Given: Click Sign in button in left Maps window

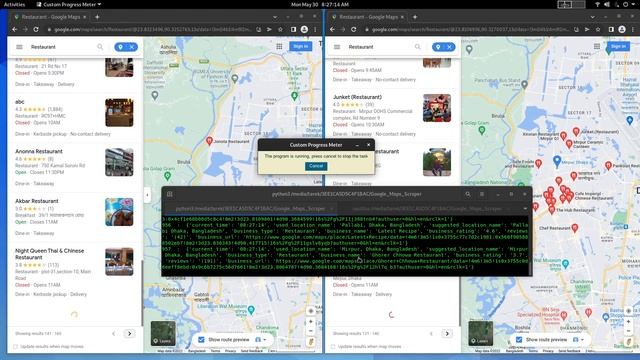Looking at the screenshot, I should click(300, 47).
